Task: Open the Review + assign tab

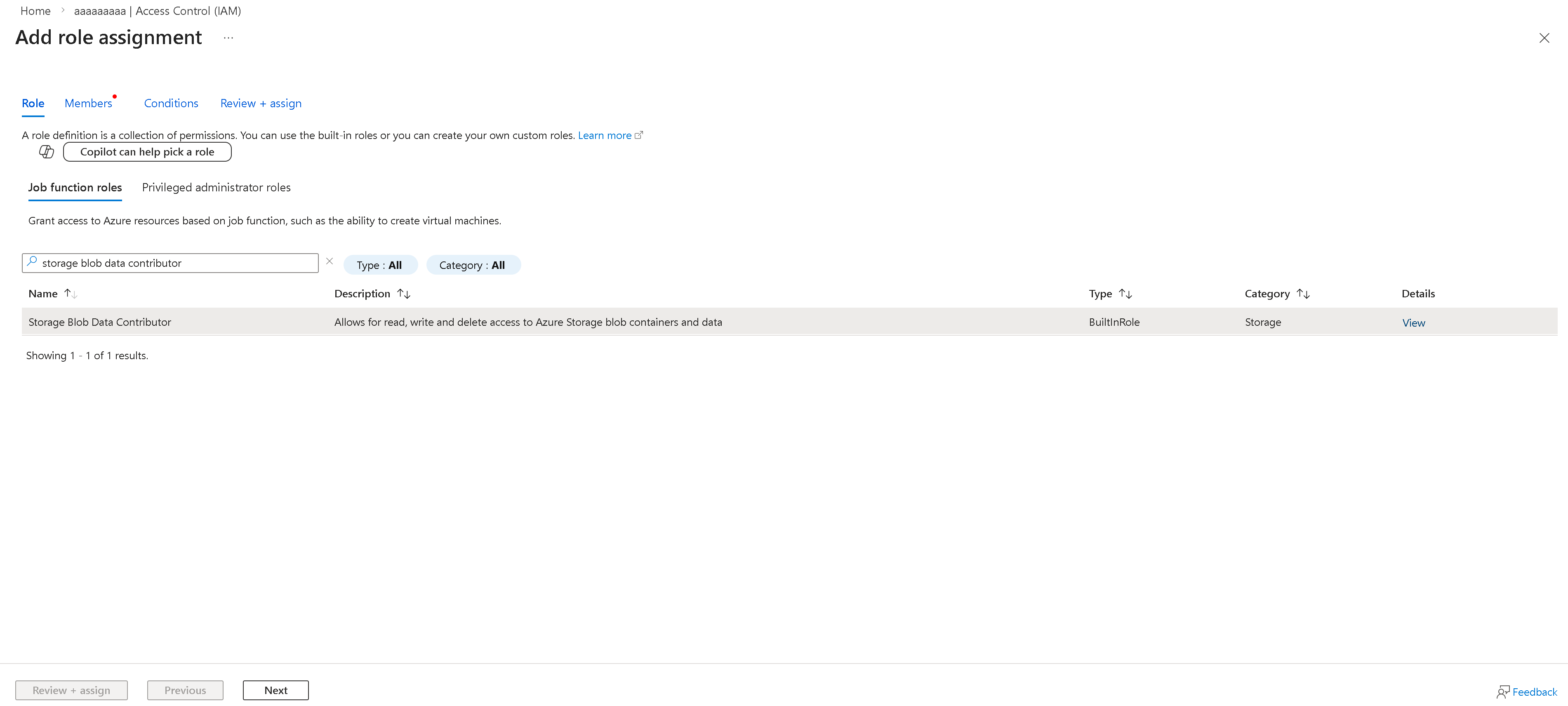Action: [x=261, y=104]
